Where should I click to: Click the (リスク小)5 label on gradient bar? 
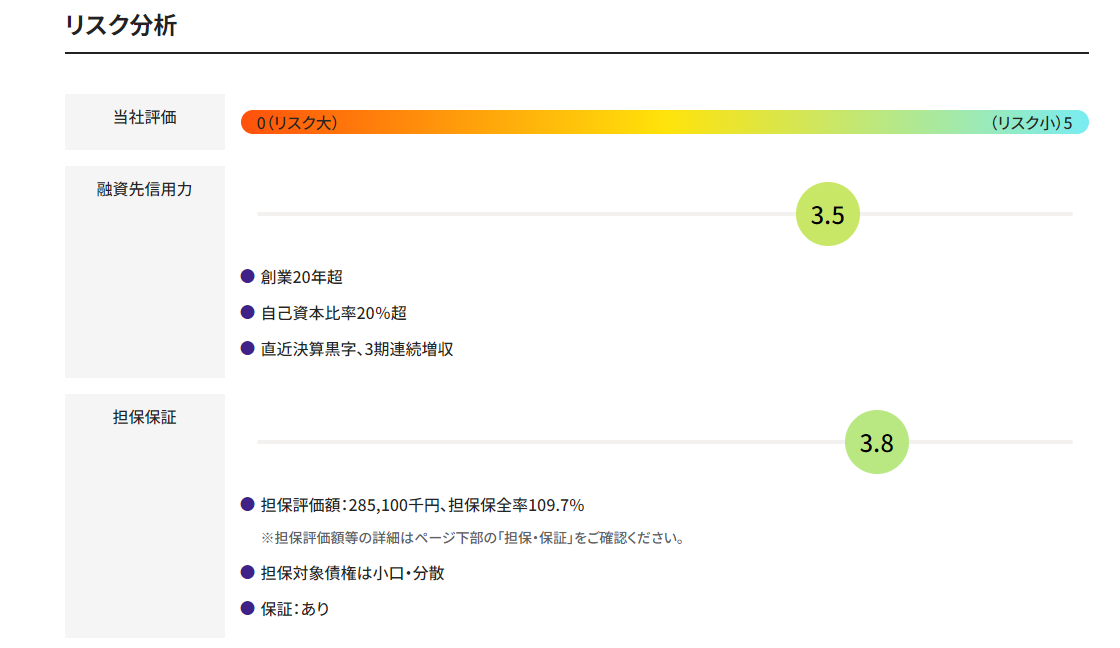[1031, 123]
